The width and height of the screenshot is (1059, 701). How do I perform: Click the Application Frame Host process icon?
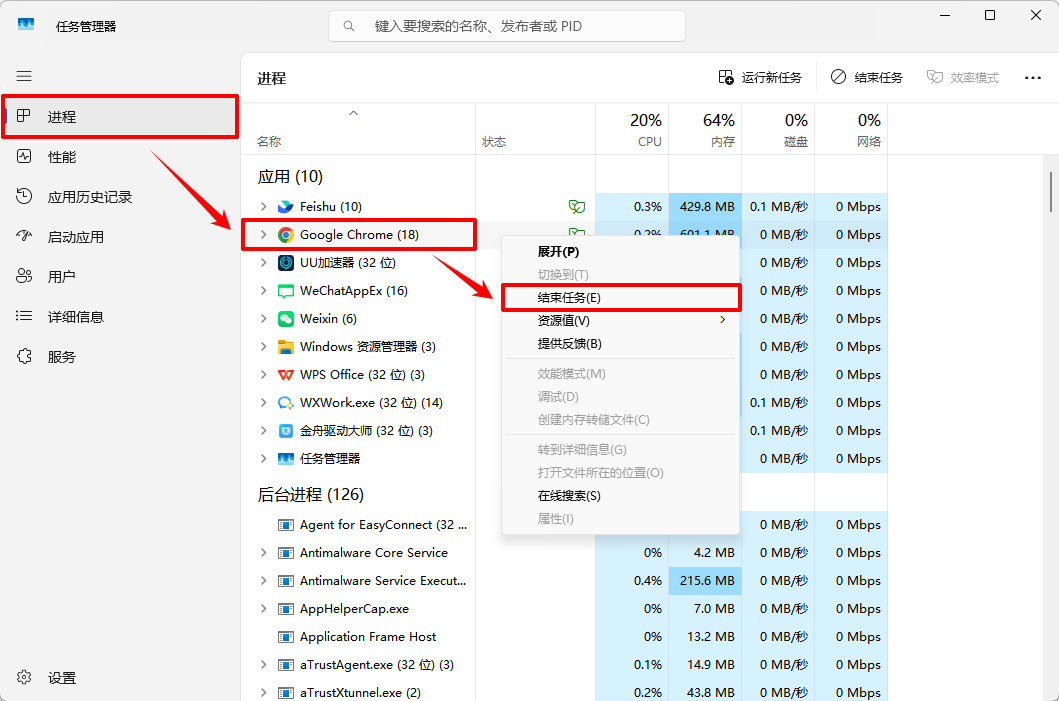[x=286, y=638]
